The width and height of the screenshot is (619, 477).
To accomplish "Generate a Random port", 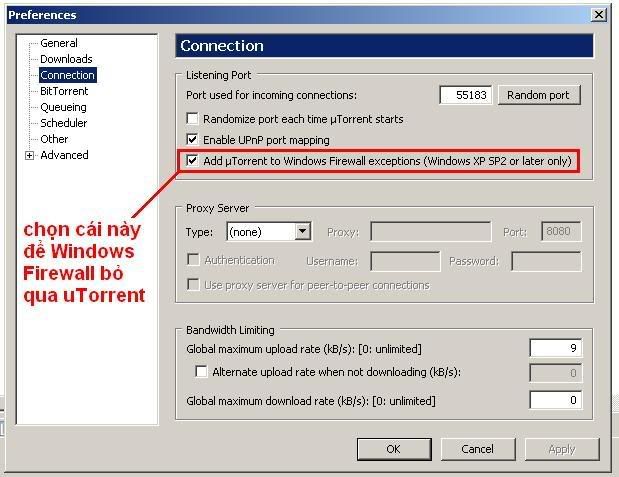I will (539, 95).
